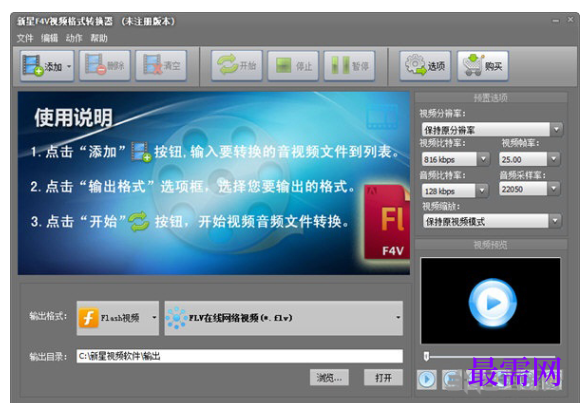
Task: Open settings via the 选项 button
Action: click(x=425, y=66)
